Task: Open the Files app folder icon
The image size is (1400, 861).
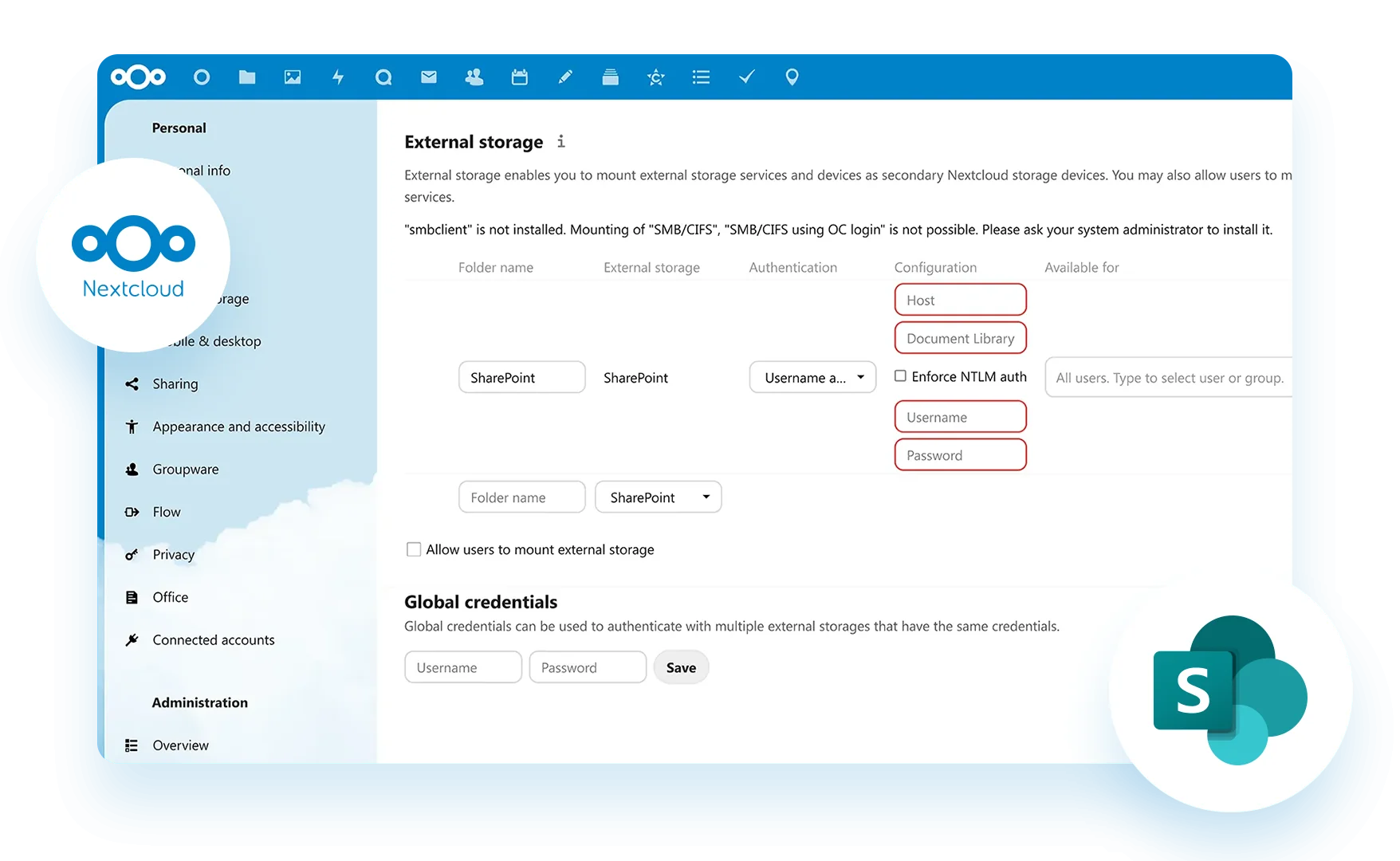Action: [247, 77]
